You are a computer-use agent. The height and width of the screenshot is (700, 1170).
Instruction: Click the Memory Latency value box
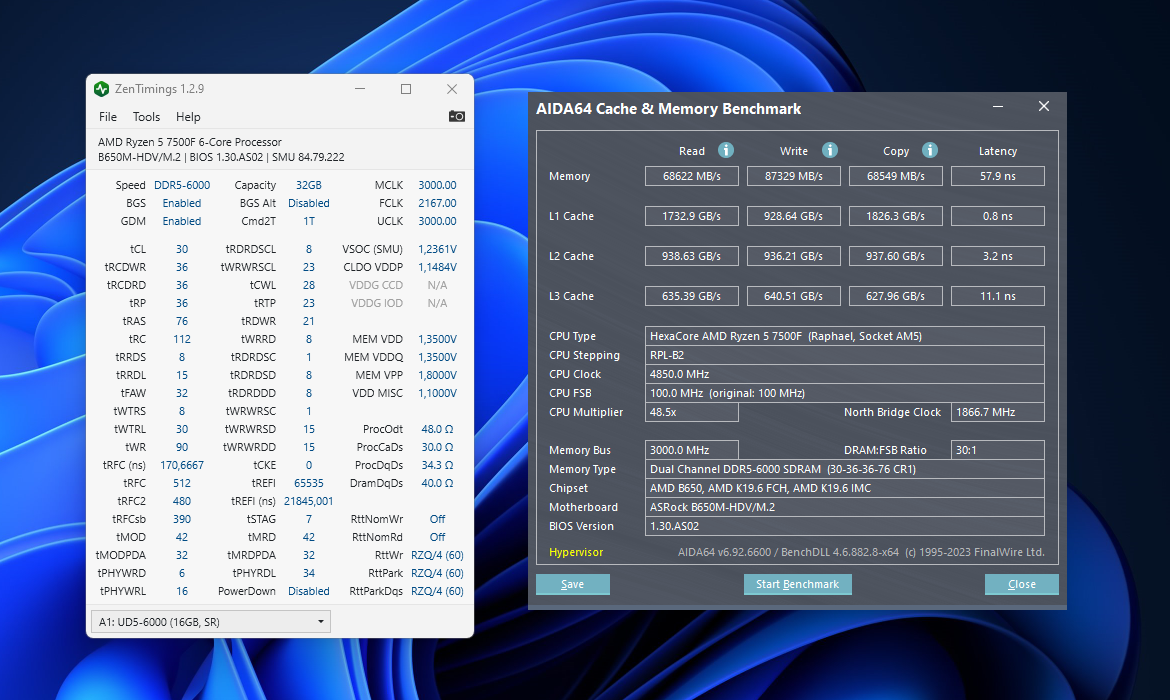coord(997,176)
